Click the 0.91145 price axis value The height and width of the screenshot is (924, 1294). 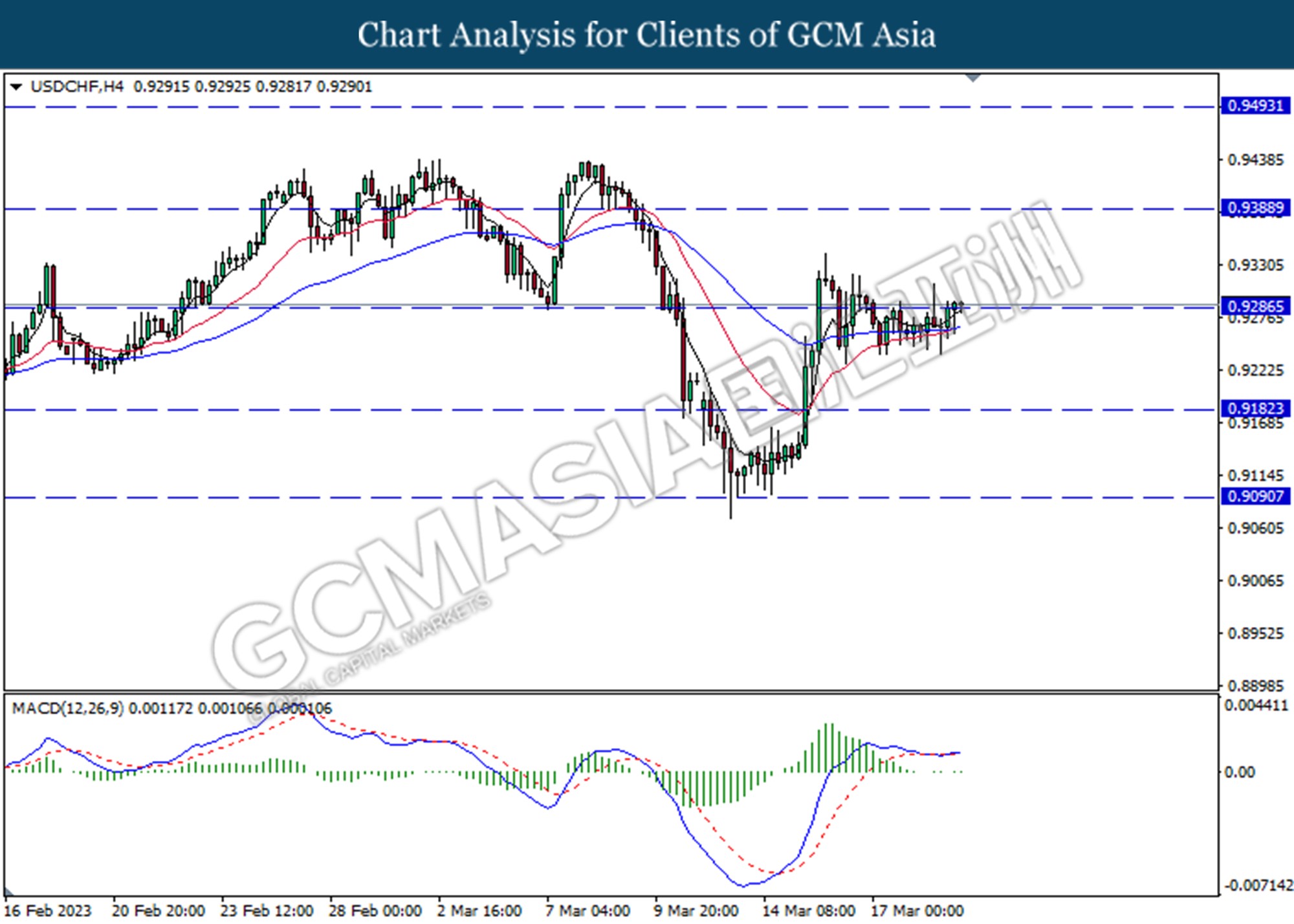(x=1256, y=476)
